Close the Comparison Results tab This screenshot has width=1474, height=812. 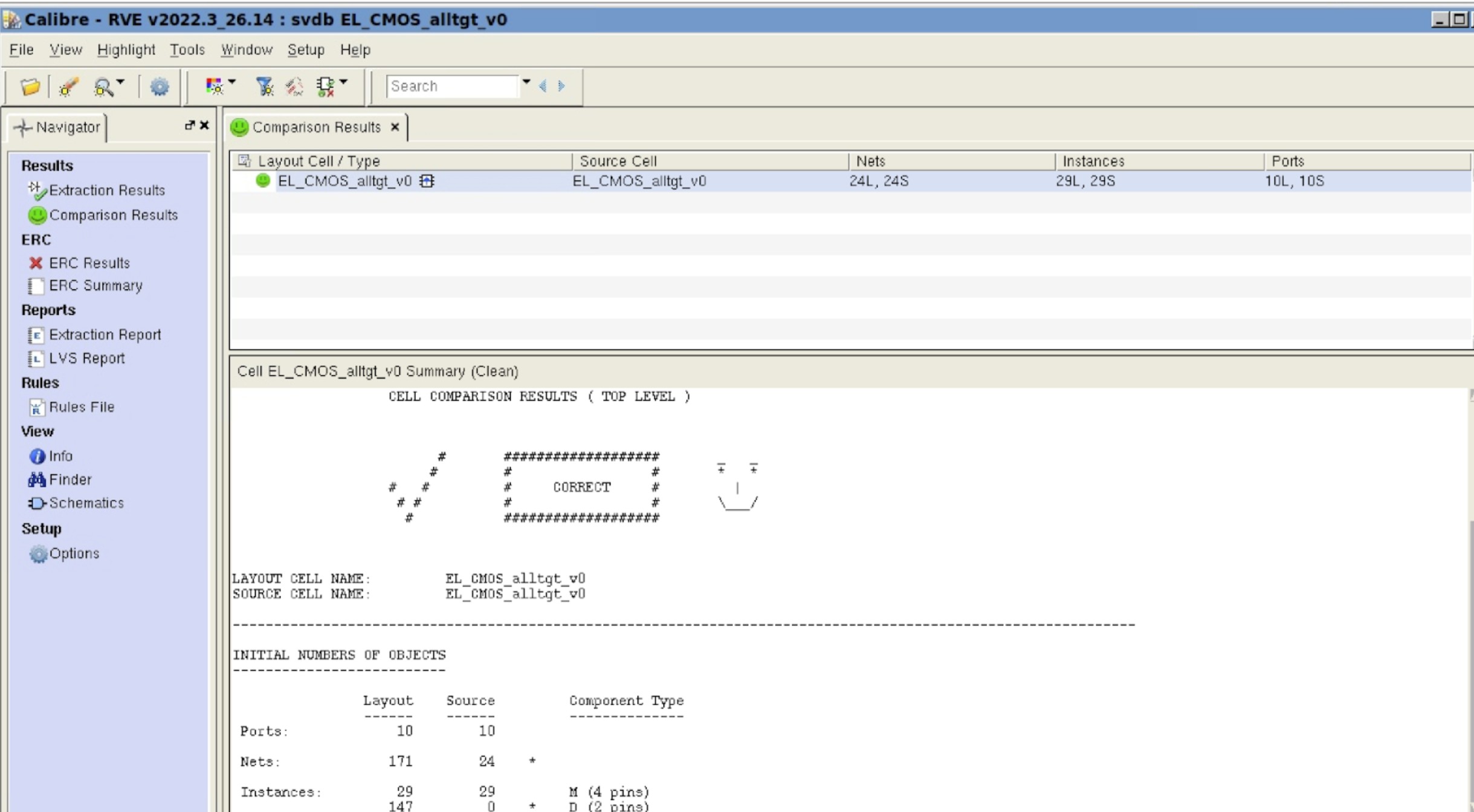(395, 127)
